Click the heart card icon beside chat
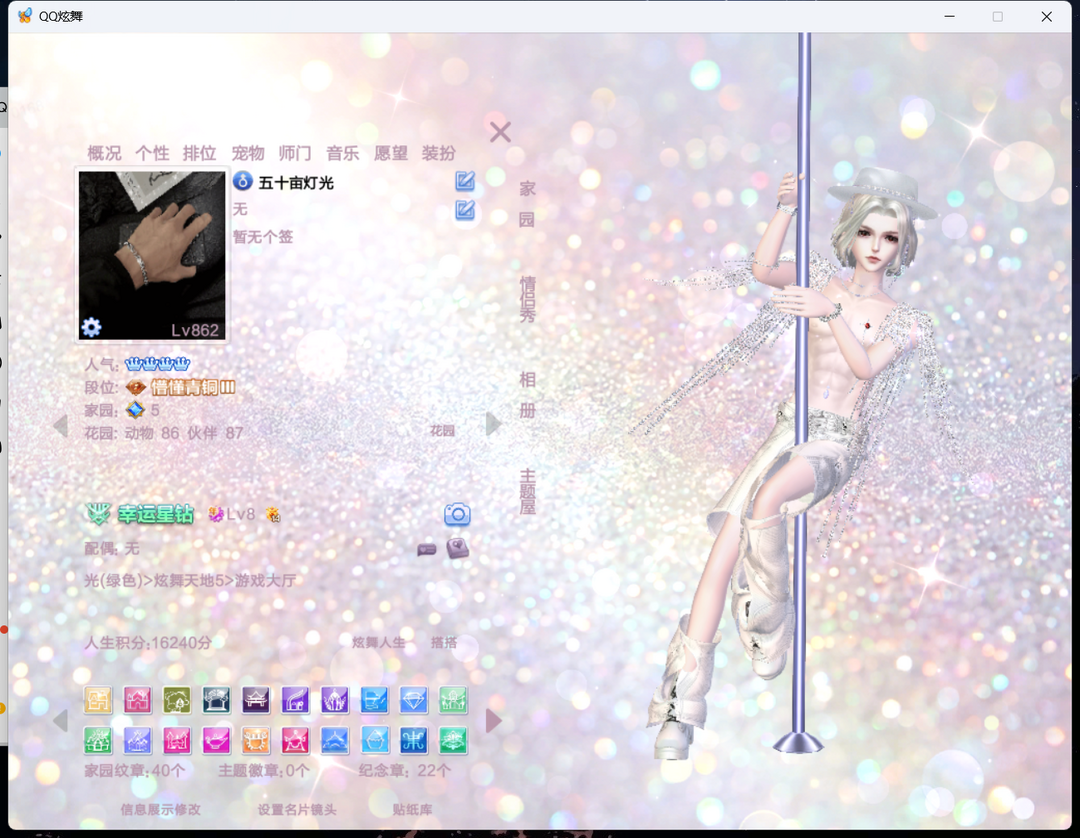 tap(457, 549)
